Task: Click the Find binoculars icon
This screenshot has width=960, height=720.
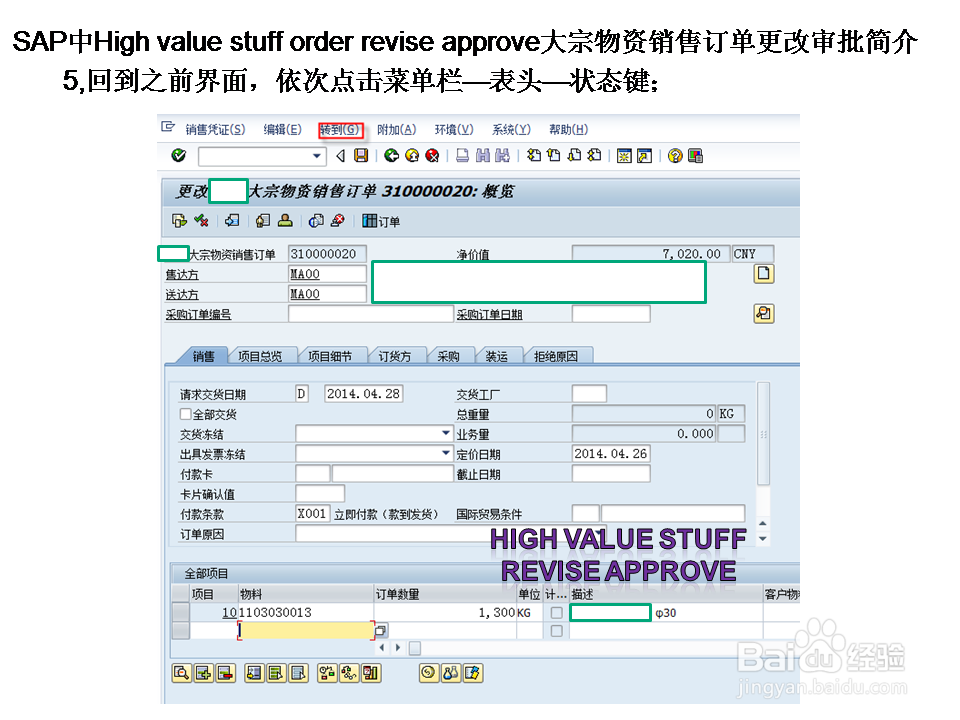Action: point(483,156)
